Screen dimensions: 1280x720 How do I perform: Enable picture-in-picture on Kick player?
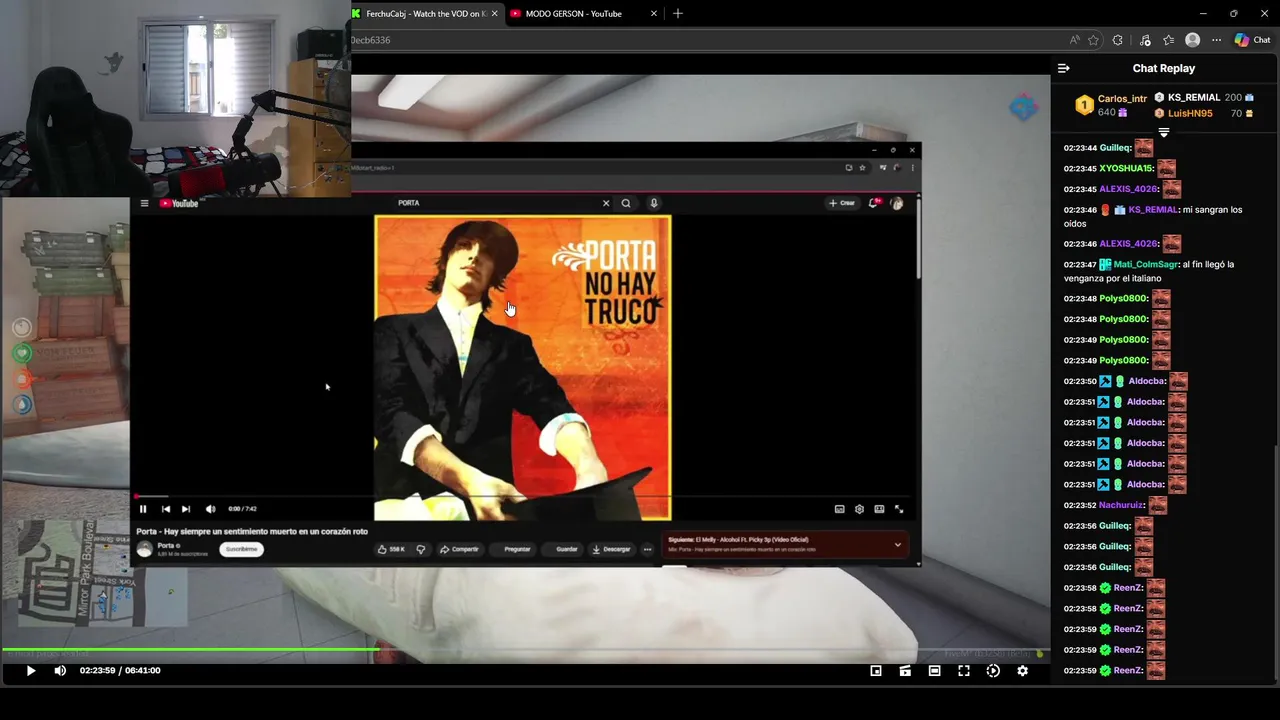tap(876, 671)
